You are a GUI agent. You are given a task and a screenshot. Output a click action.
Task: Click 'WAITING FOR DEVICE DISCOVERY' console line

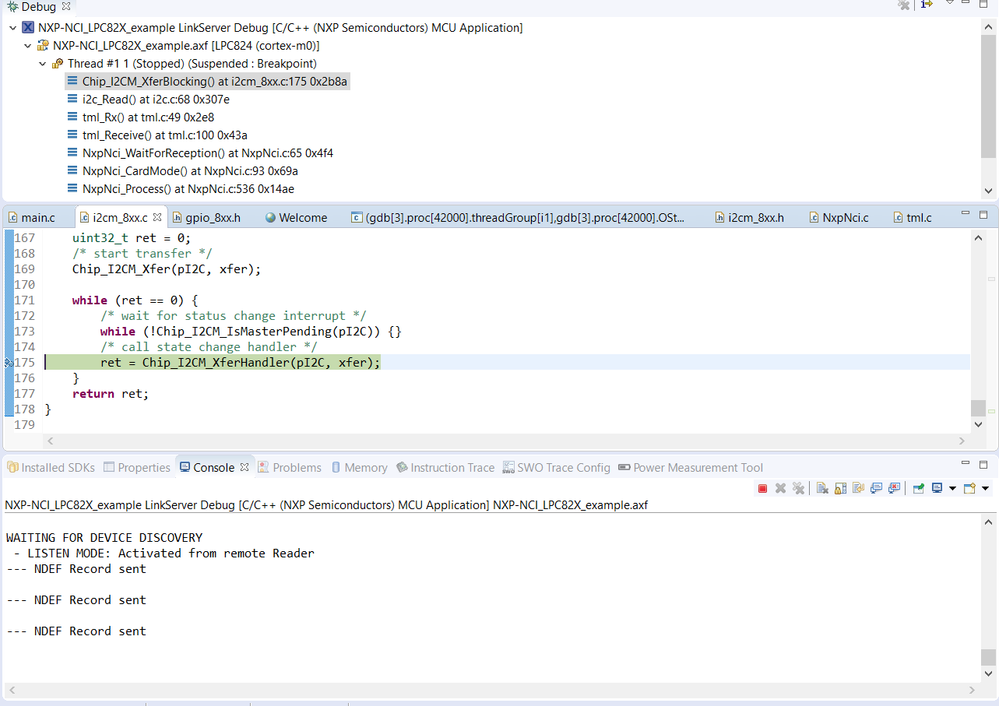click(x=104, y=538)
